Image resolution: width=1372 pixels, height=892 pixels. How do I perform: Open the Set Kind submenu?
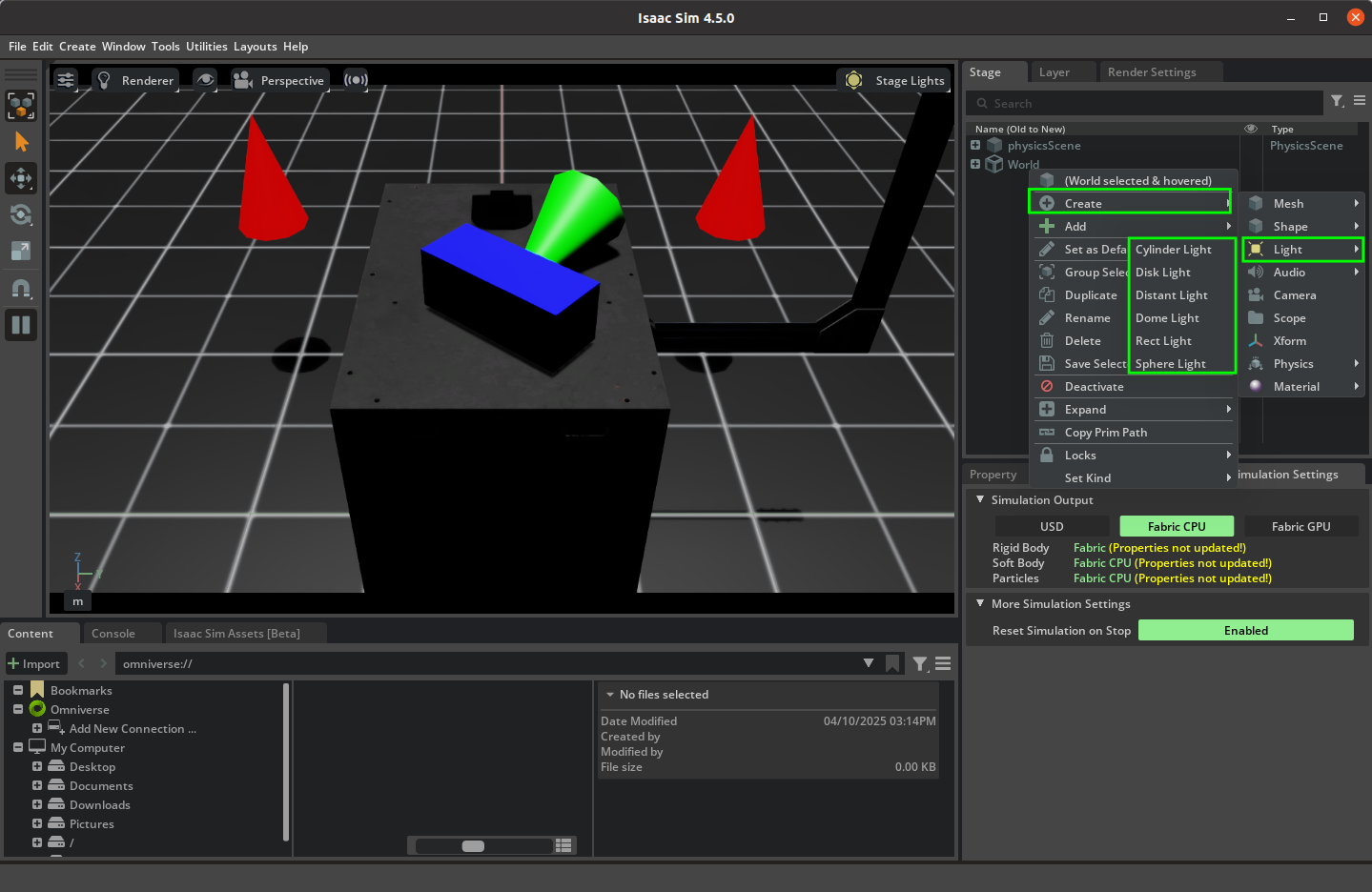point(1135,478)
